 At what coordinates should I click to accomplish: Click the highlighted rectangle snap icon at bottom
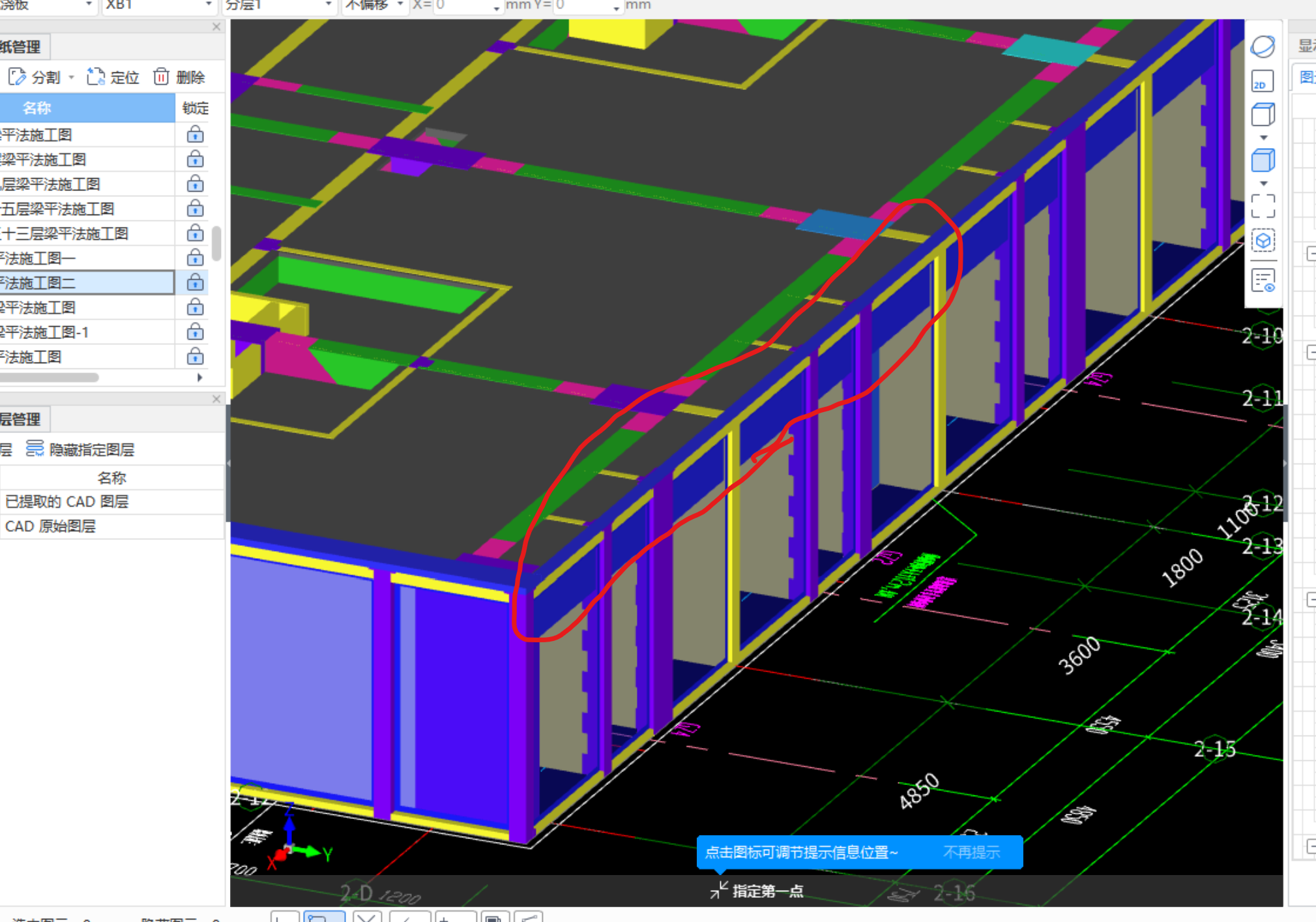click(324, 917)
